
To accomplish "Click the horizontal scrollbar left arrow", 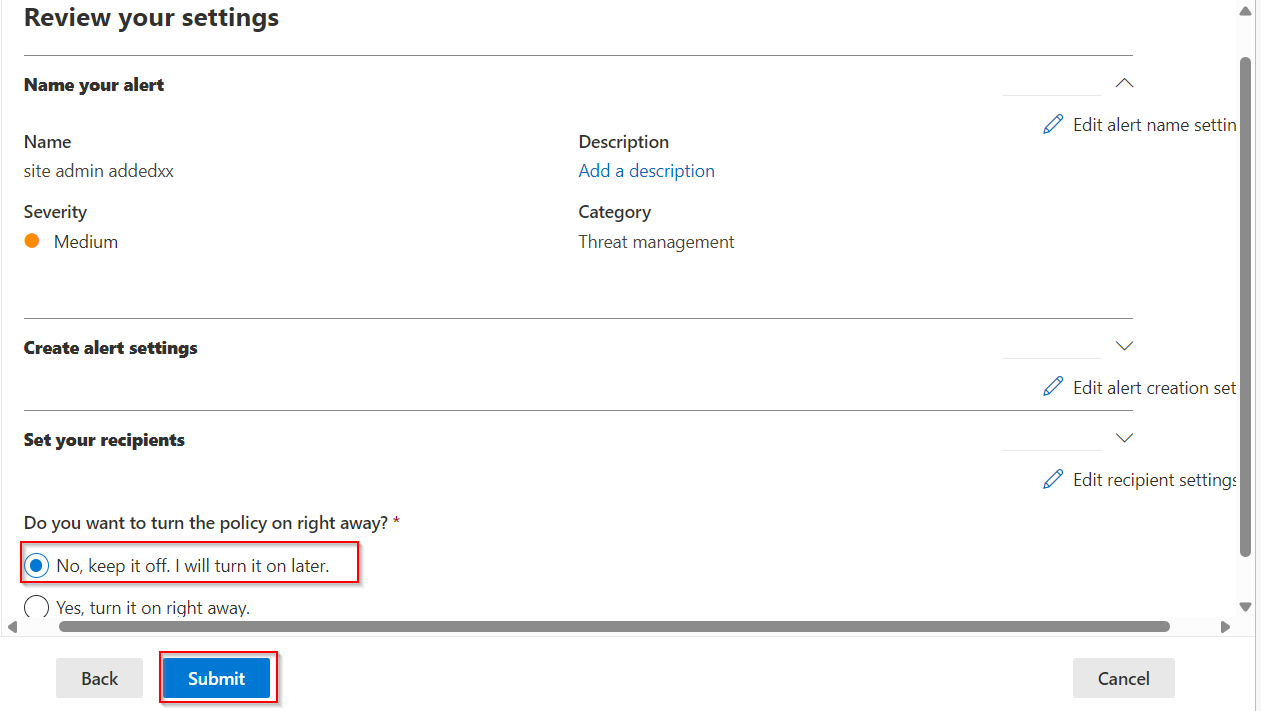I will tap(13, 627).
